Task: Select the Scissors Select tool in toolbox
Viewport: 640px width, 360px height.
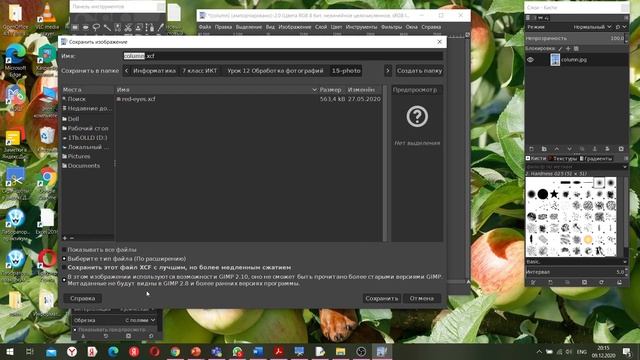Action: click(x=128, y=27)
